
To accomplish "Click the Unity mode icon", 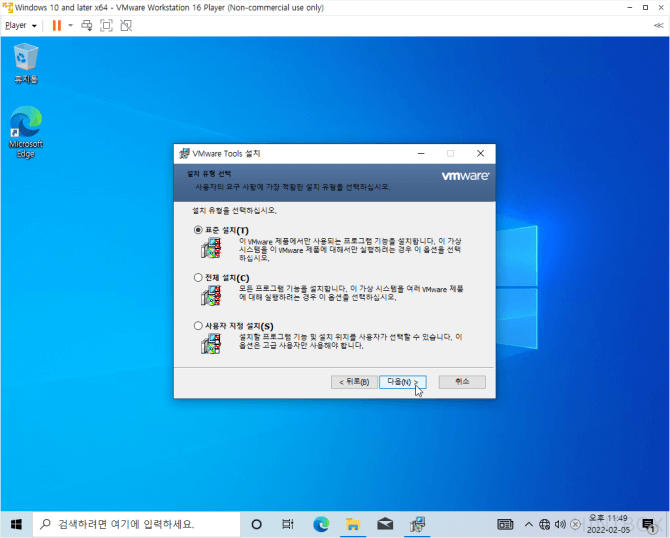I will (x=126, y=26).
